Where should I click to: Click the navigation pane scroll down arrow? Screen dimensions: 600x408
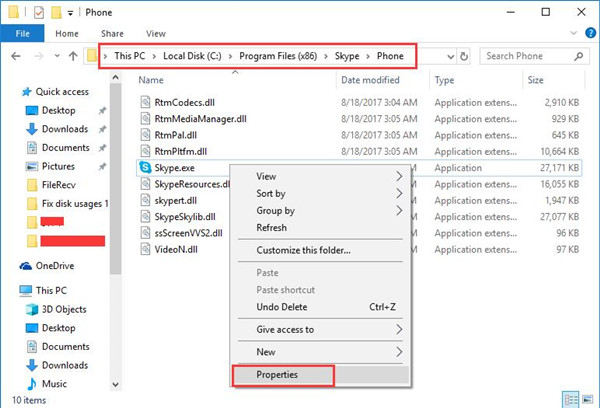(x=116, y=384)
